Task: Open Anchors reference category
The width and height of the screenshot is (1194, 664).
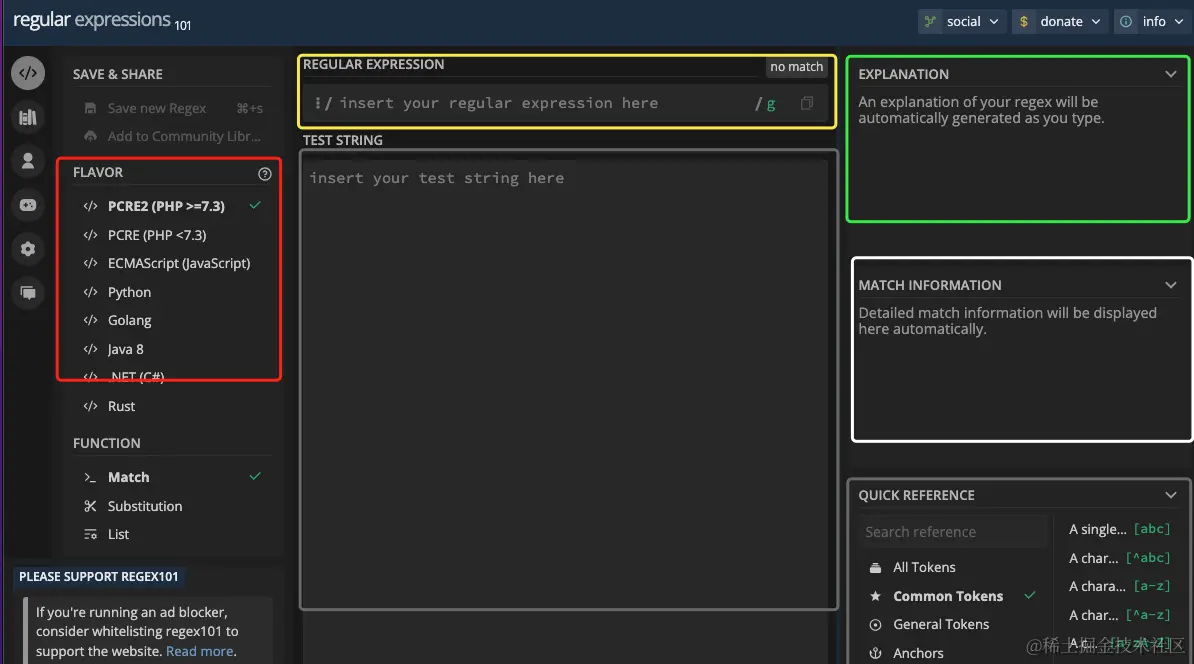Action: pos(952,653)
